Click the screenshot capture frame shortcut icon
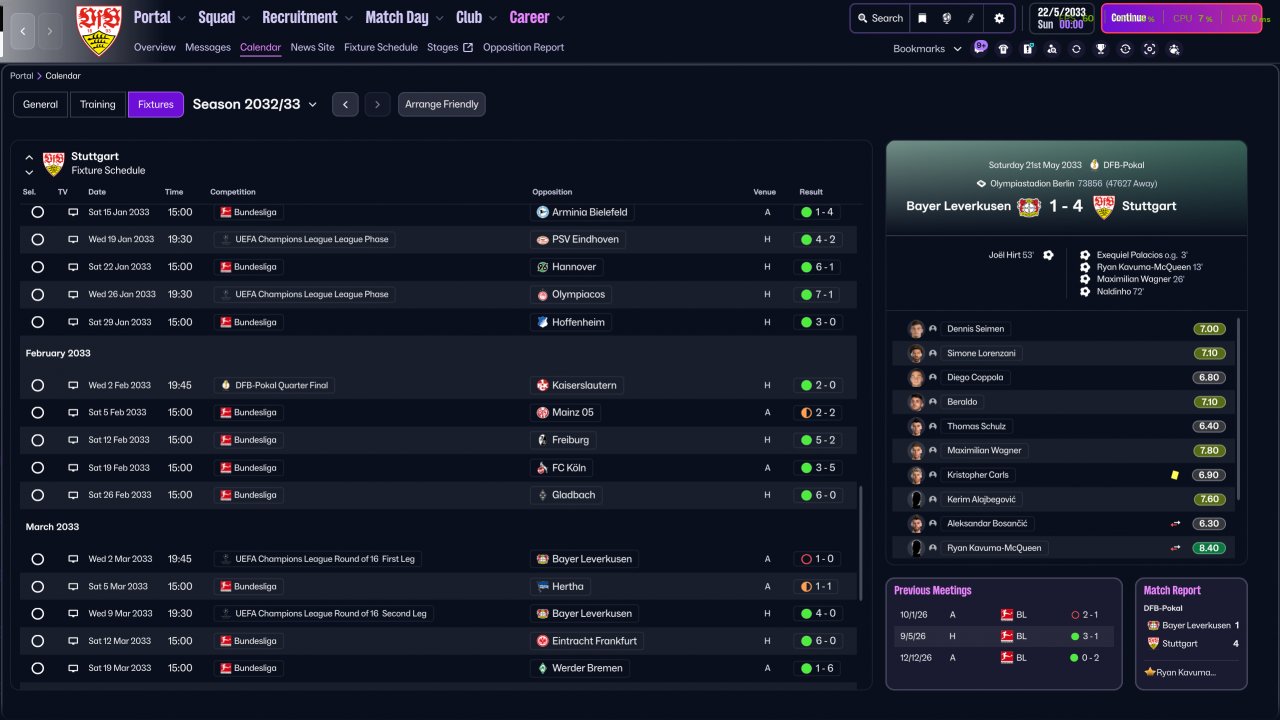 (1150, 49)
